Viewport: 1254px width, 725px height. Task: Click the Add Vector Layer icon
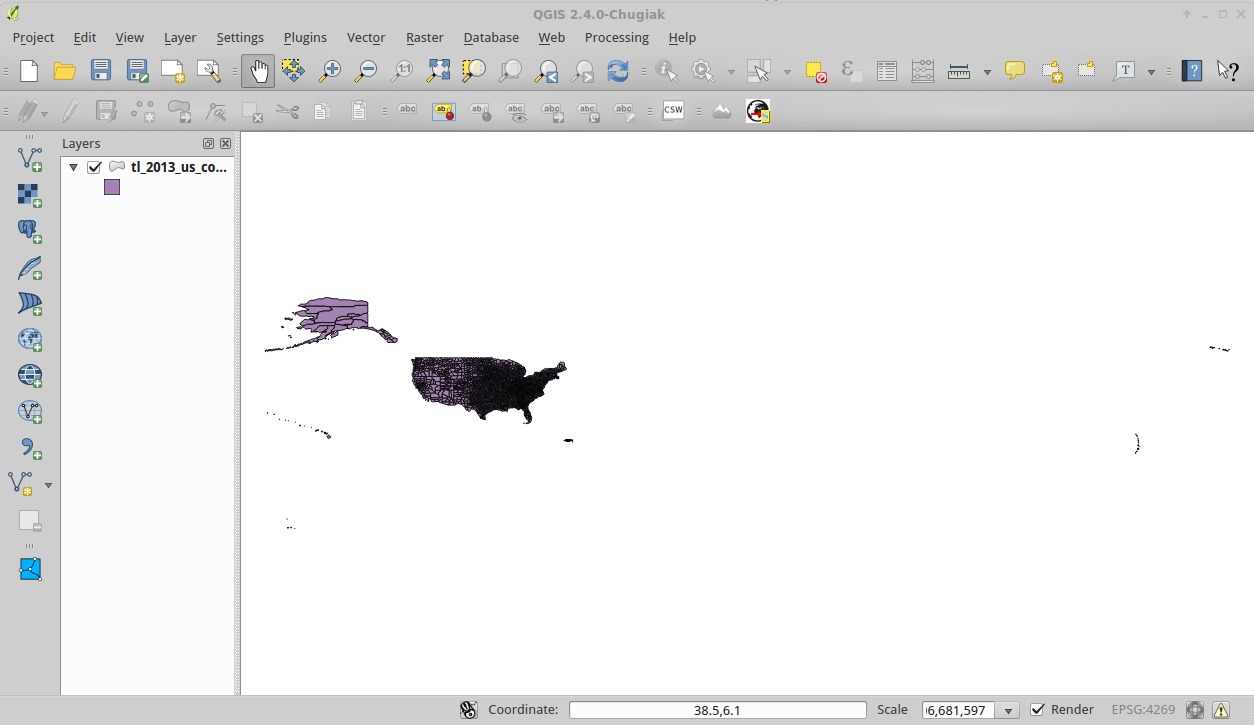click(30, 159)
